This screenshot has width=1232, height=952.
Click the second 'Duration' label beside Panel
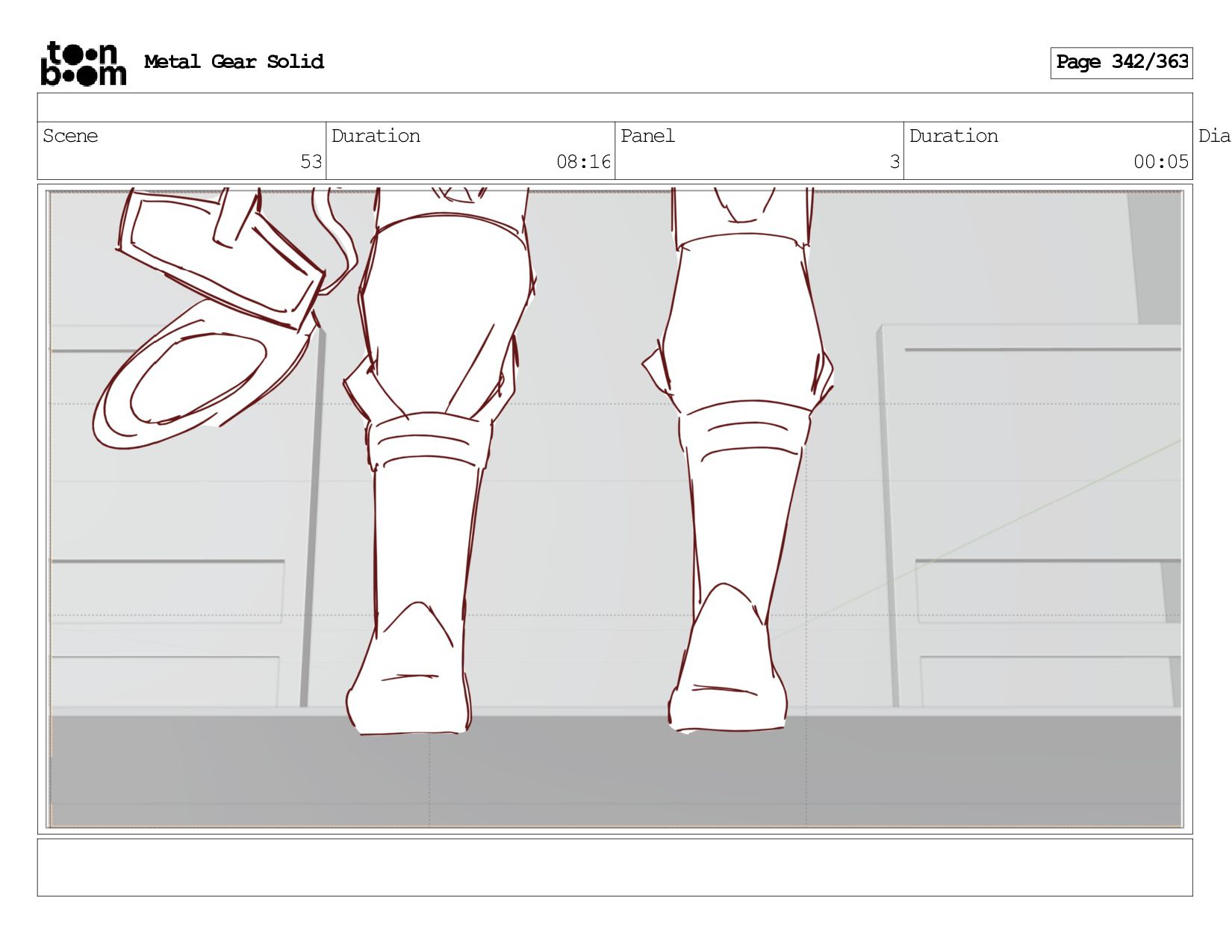953,136
